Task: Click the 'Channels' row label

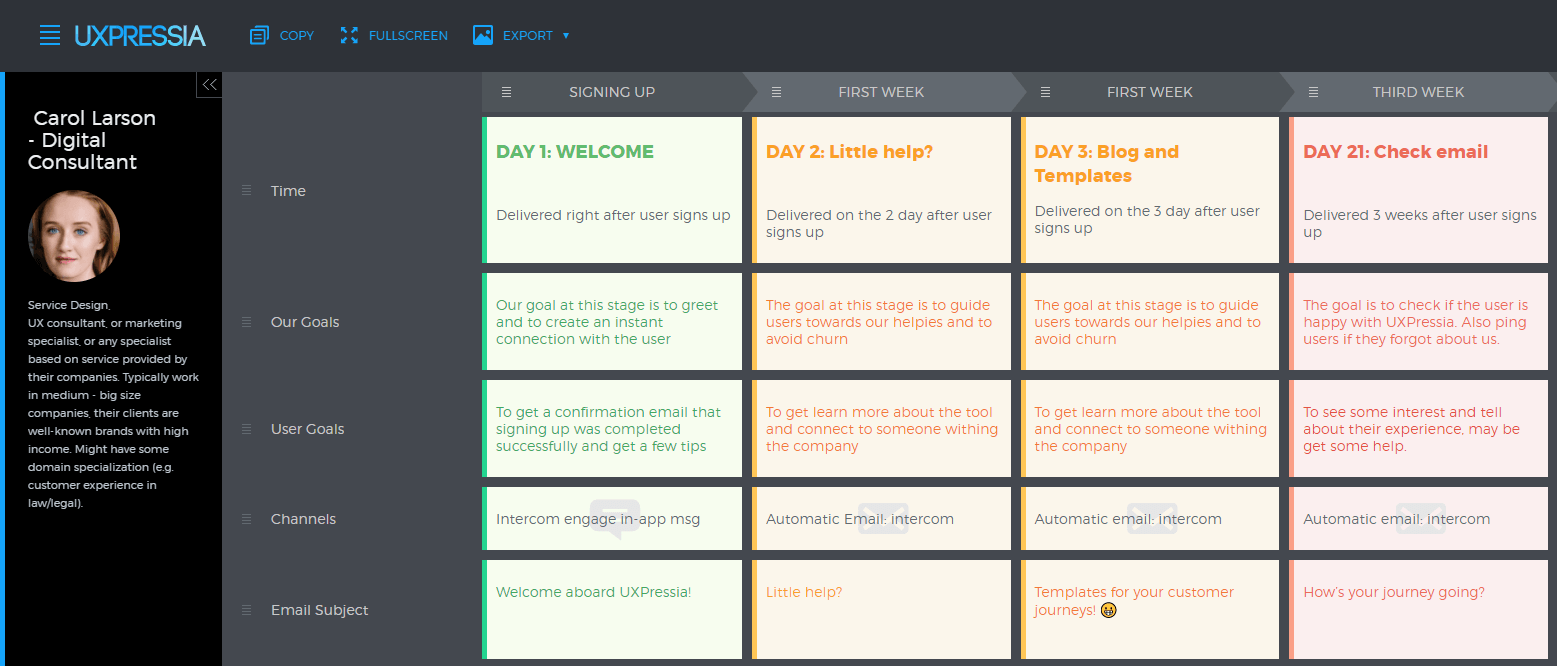Action: pyautogui.click(x=303, y=519)
